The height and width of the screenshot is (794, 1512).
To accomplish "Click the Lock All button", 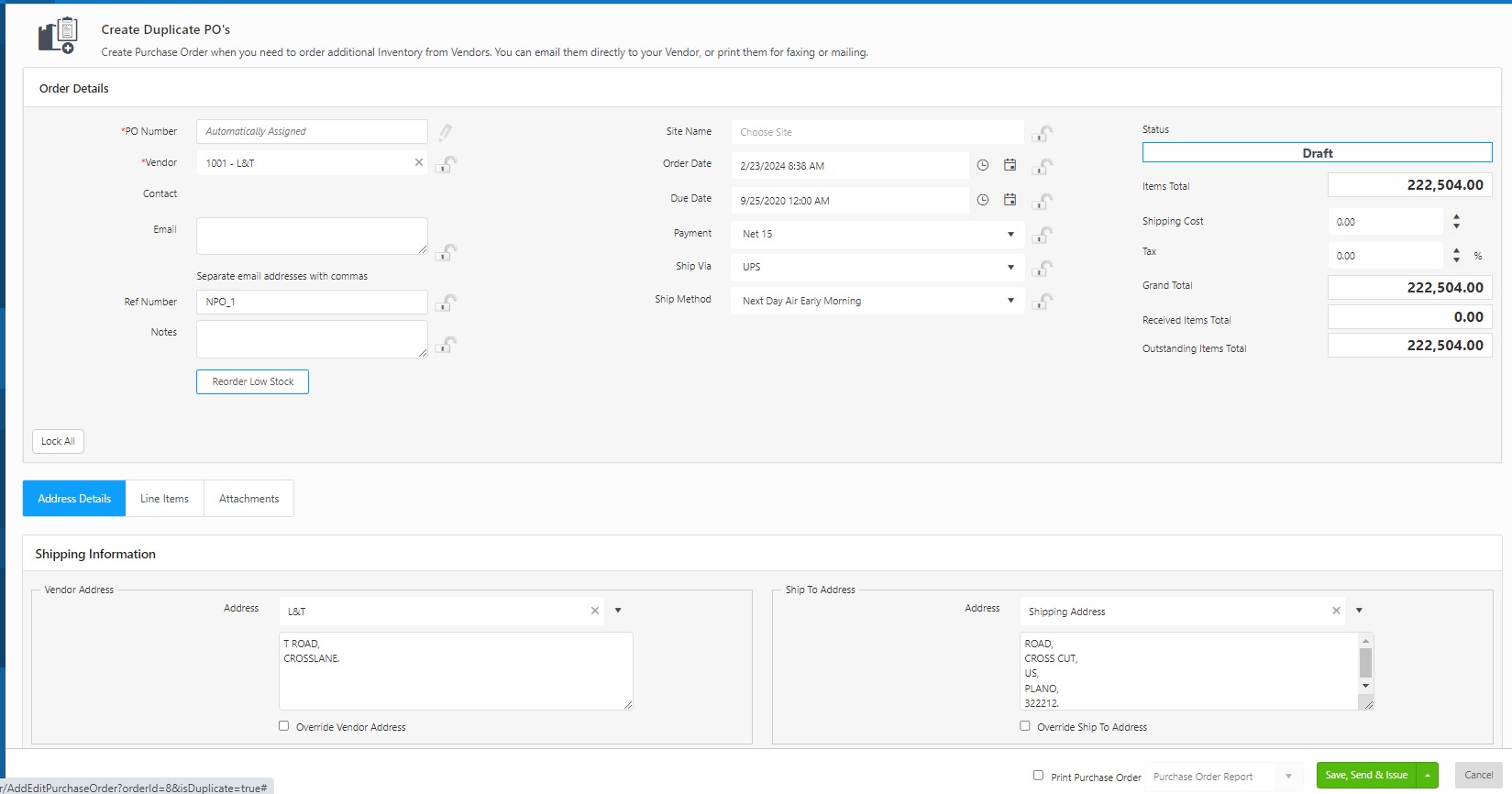I will pos(58,441).
